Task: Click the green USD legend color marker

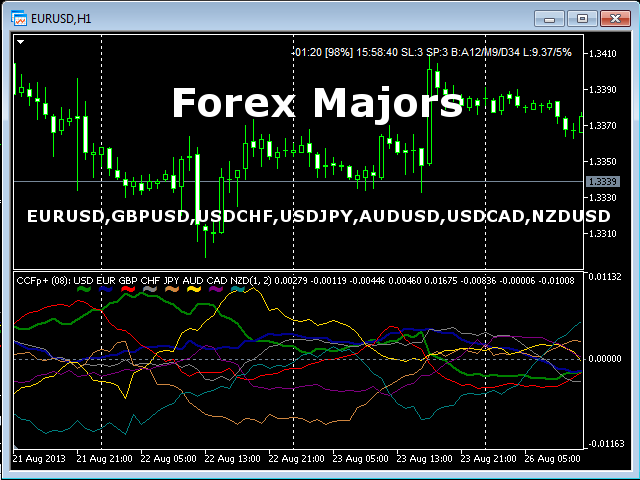Action: (x=84, y=289)
